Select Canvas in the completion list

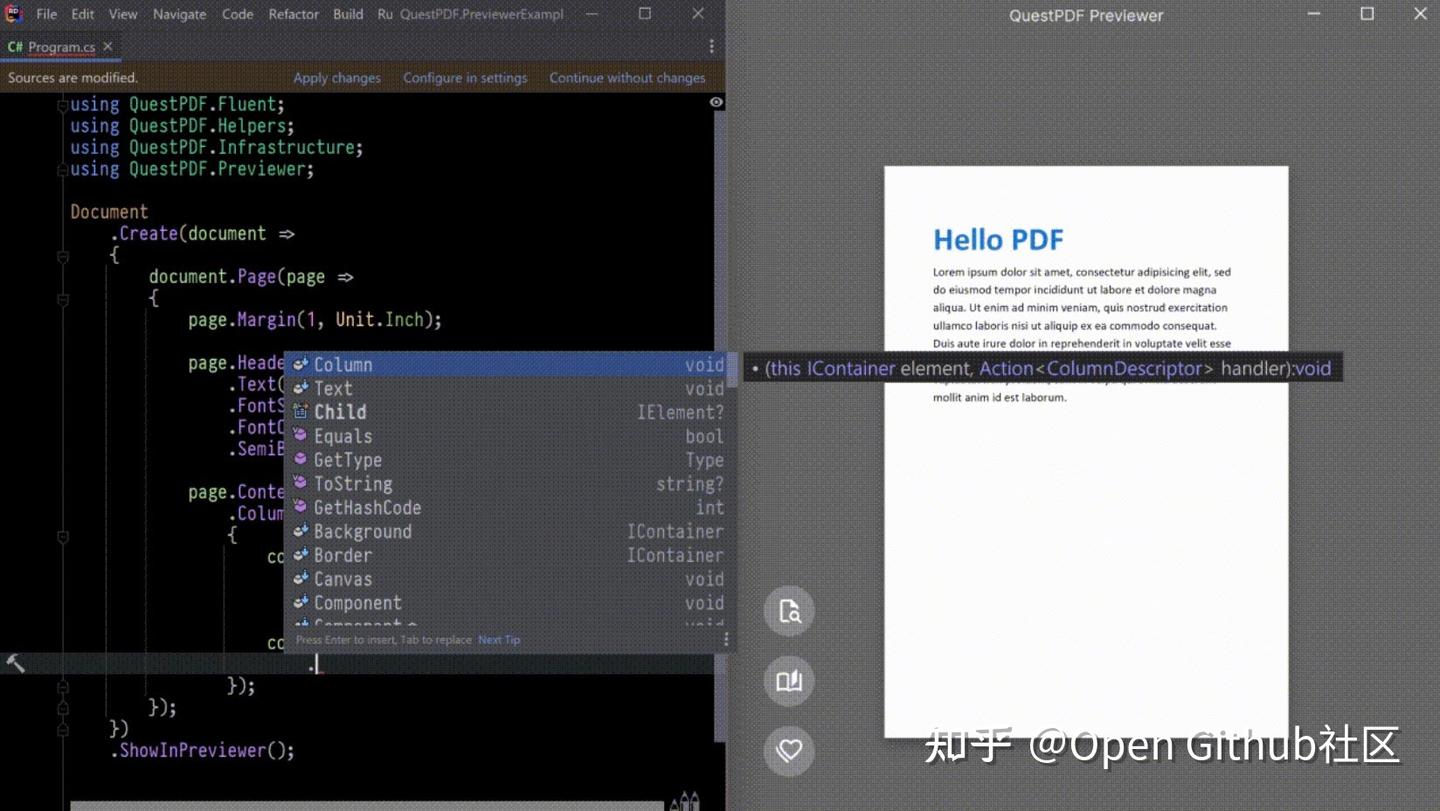pos(508,579)
